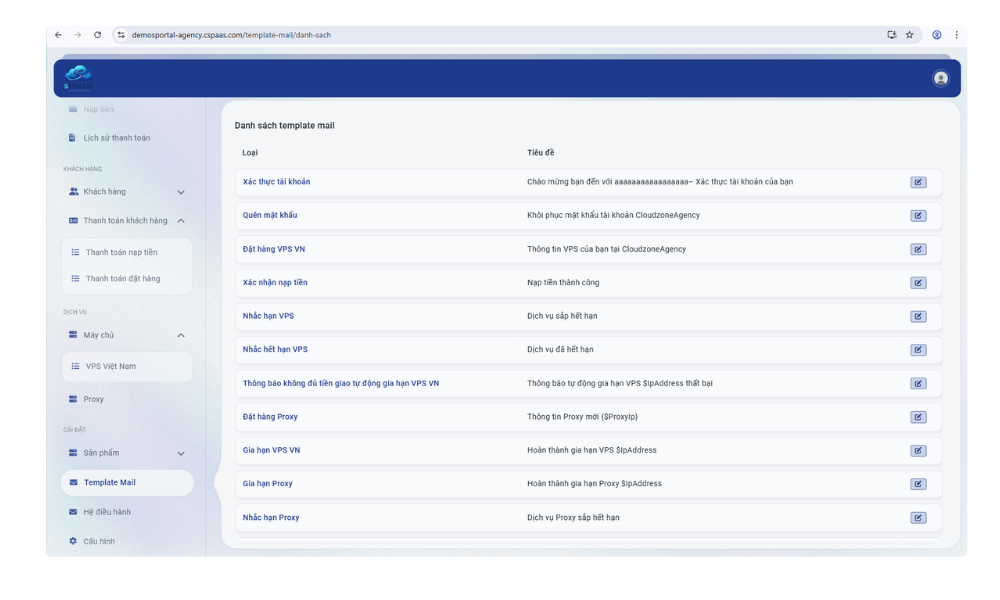
Task: Open the browser three-dot menu
Action: [956, 35]
